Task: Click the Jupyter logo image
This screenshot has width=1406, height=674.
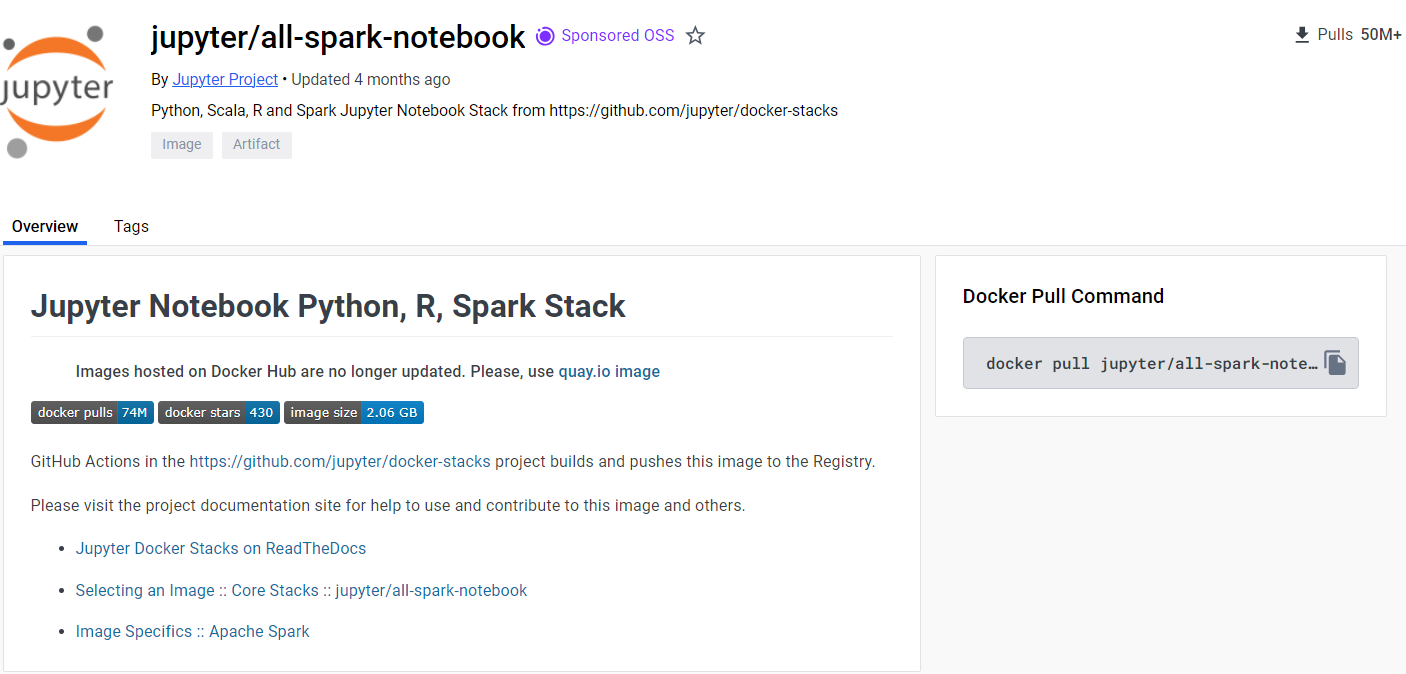Action: tap(57, 92)
